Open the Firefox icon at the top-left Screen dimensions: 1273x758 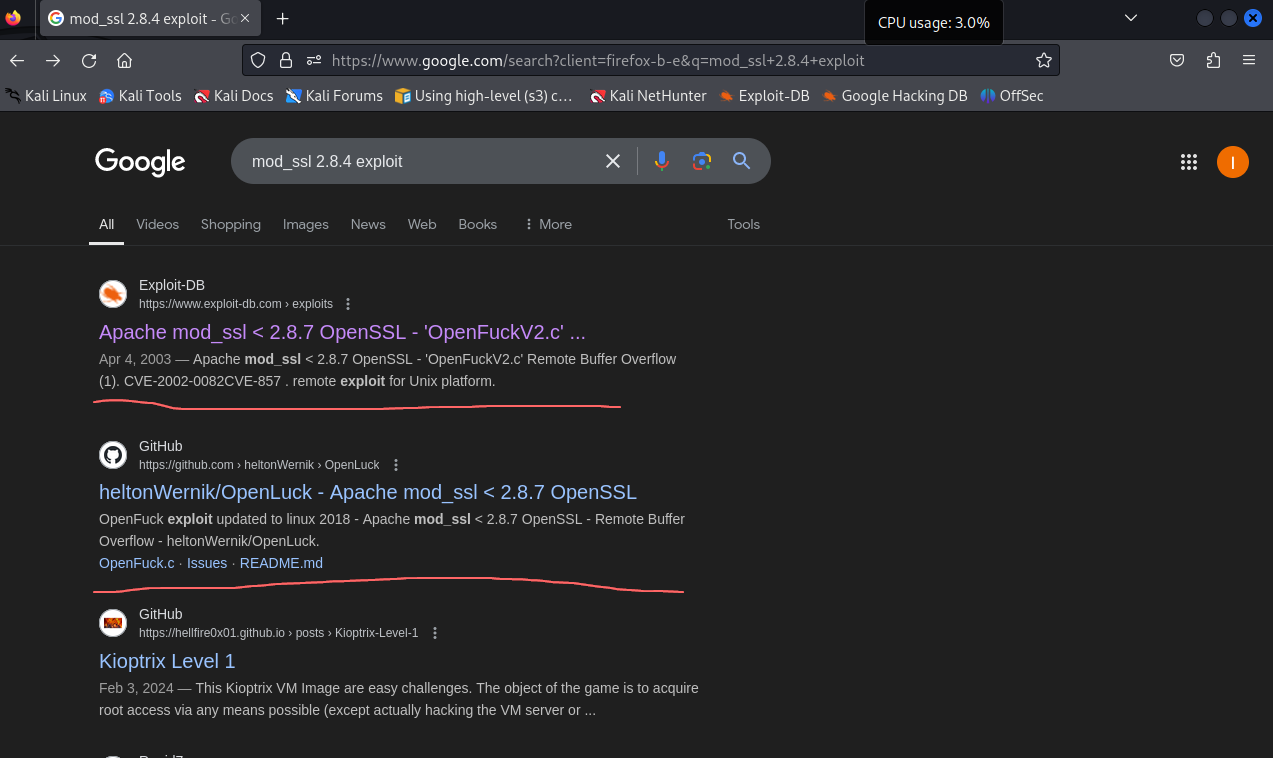click(x=13, y=18)
